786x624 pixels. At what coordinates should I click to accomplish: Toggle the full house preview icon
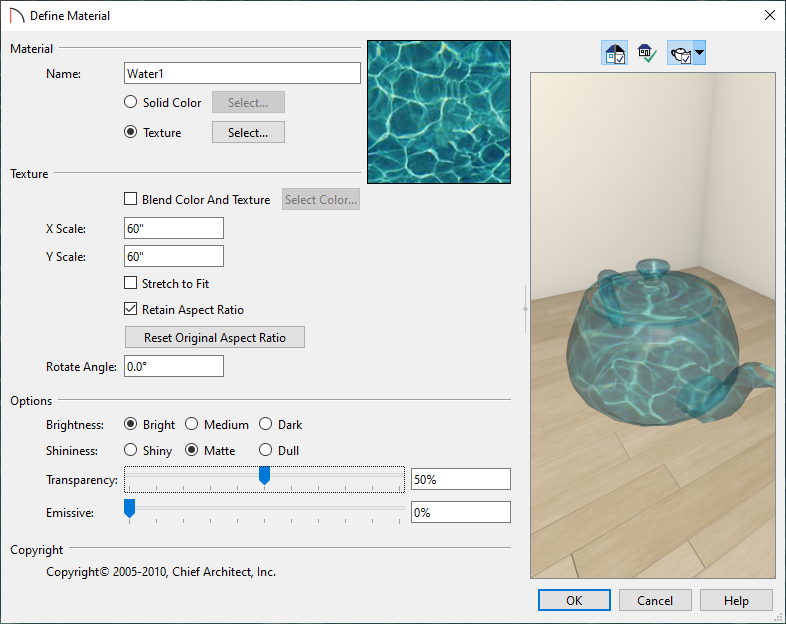pos(614,53)
